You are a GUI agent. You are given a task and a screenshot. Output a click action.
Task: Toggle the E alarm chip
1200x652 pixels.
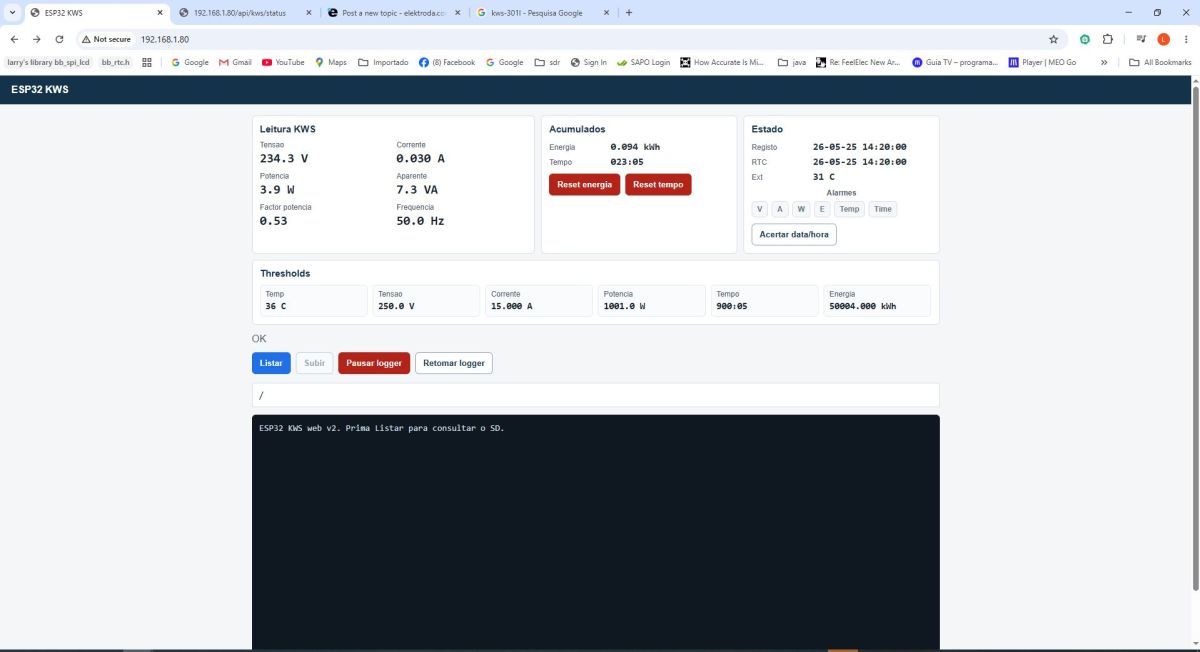[822, 209]
